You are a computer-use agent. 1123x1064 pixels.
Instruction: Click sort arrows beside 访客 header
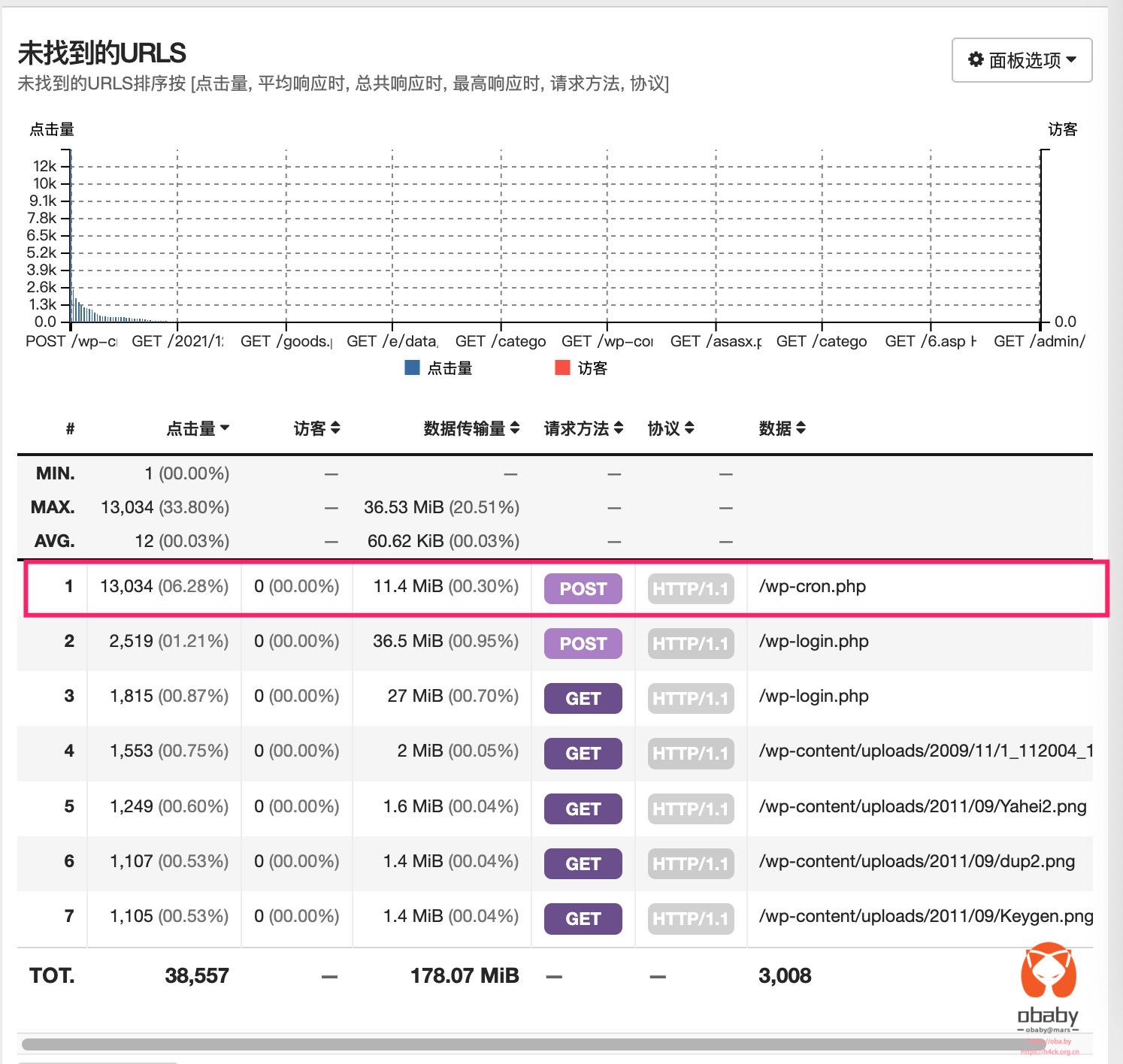point(335,428)
